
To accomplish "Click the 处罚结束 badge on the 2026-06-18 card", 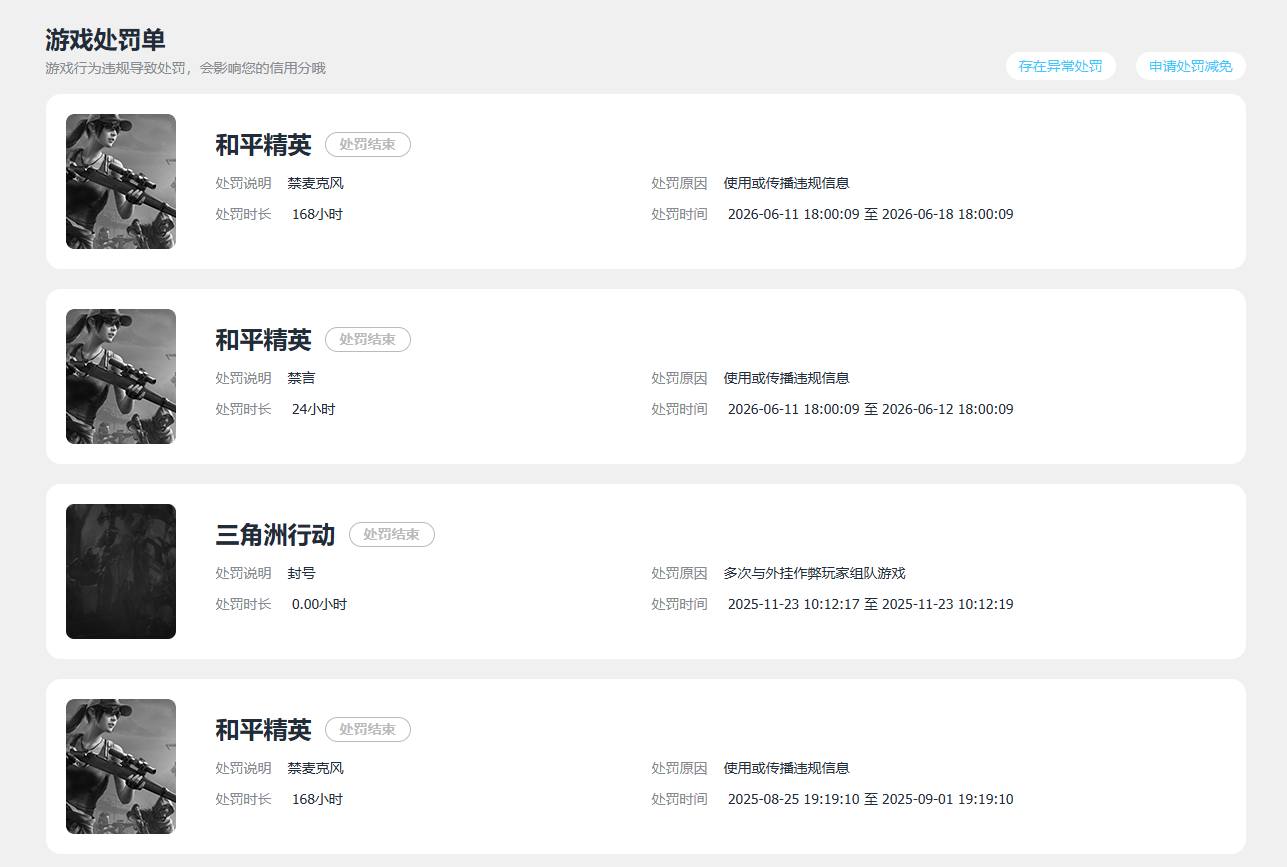I will (368, 145).
